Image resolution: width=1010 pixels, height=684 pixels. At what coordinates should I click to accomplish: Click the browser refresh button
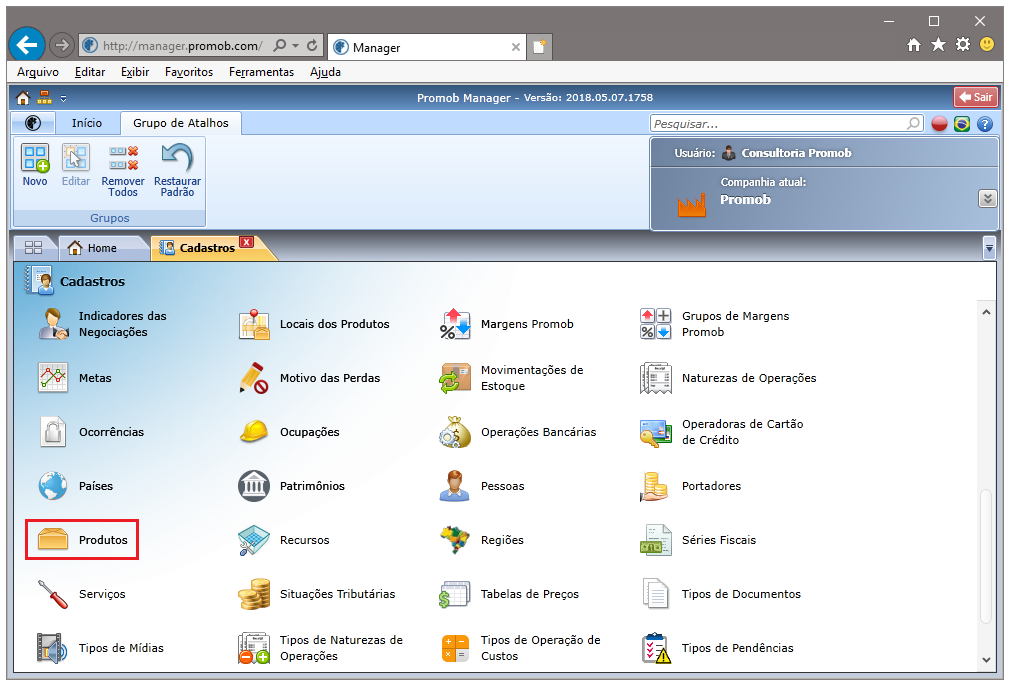(x=312, y=46)
